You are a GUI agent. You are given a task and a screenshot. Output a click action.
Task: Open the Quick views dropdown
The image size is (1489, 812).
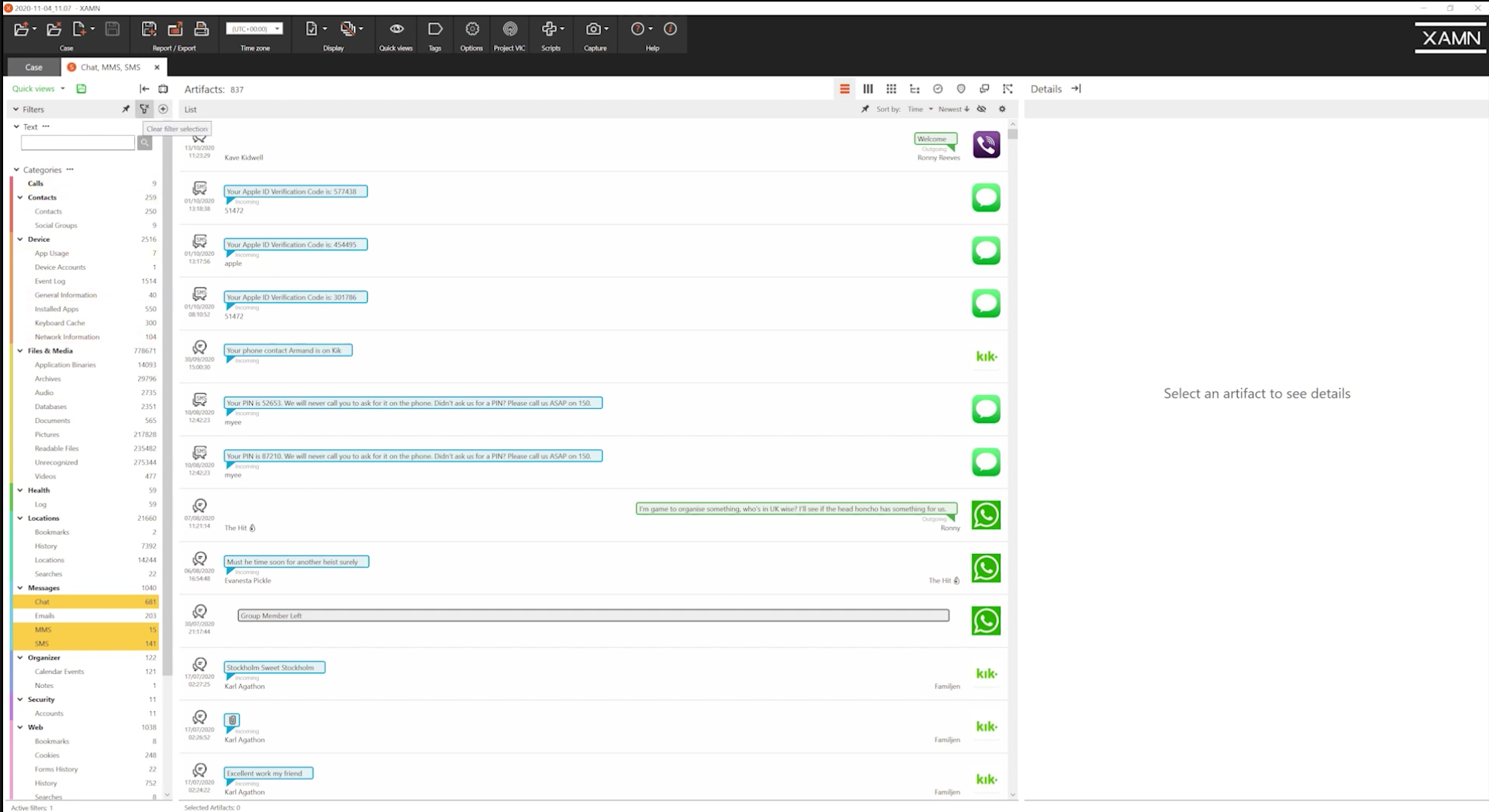pyautogui.click(x=37, y=89)
